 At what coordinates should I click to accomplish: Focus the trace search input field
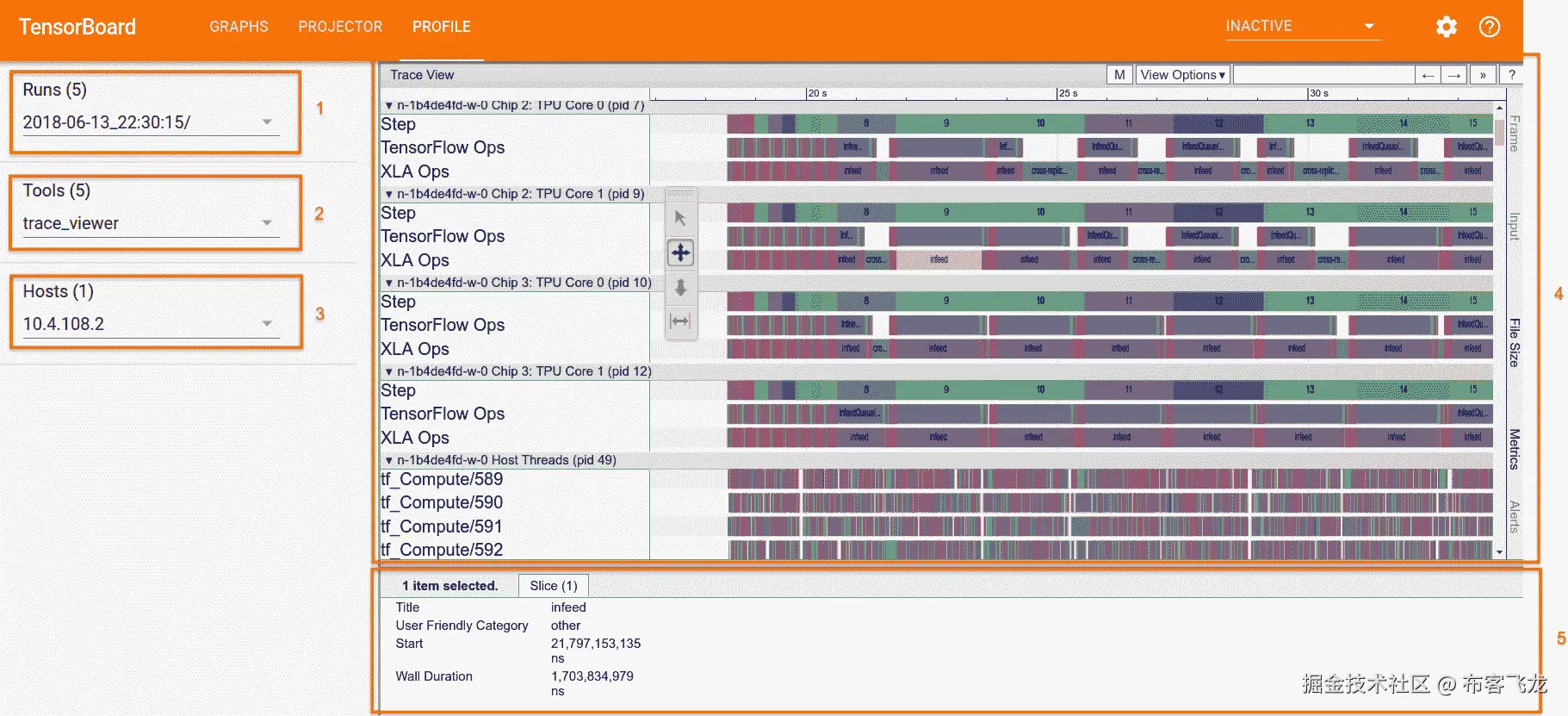(1324, 75)
